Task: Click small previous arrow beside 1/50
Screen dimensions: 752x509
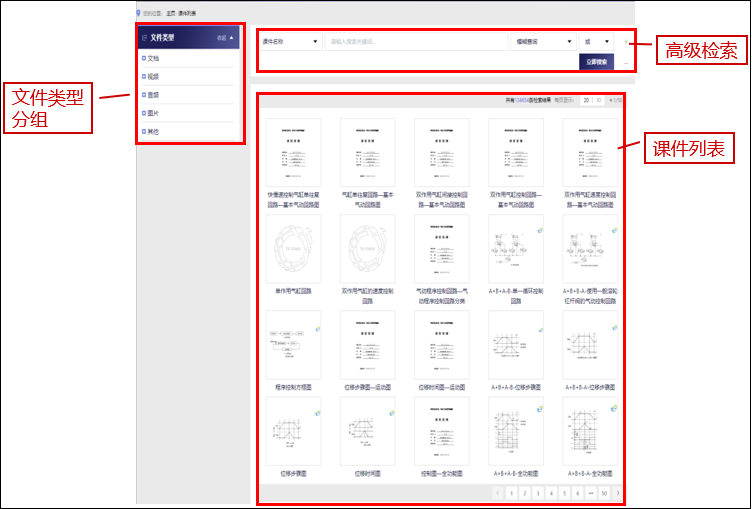Action: pos(611,100)
